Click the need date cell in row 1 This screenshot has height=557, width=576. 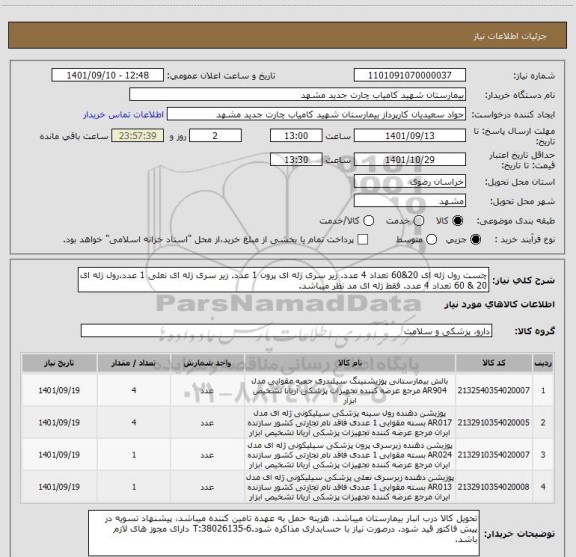pos(59,390)
